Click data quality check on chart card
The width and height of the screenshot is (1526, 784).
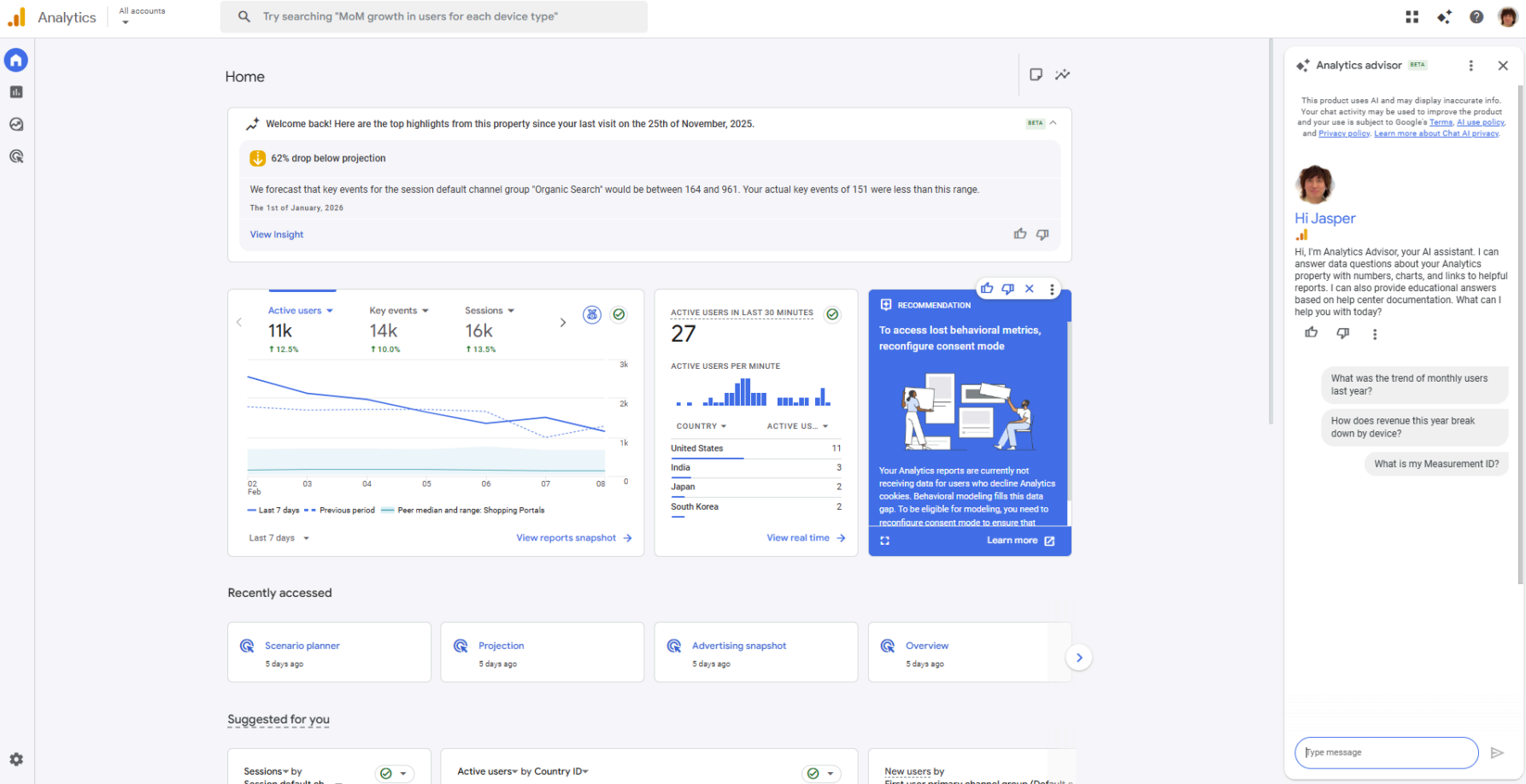pos(619,314)
